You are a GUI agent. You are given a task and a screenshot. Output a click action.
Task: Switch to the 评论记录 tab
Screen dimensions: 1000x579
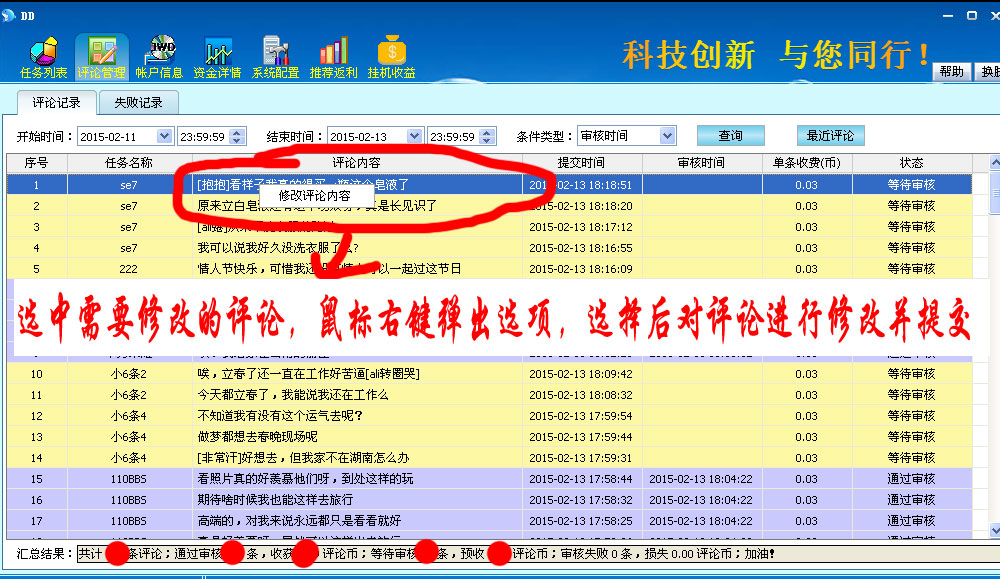(x=57, y=103)
